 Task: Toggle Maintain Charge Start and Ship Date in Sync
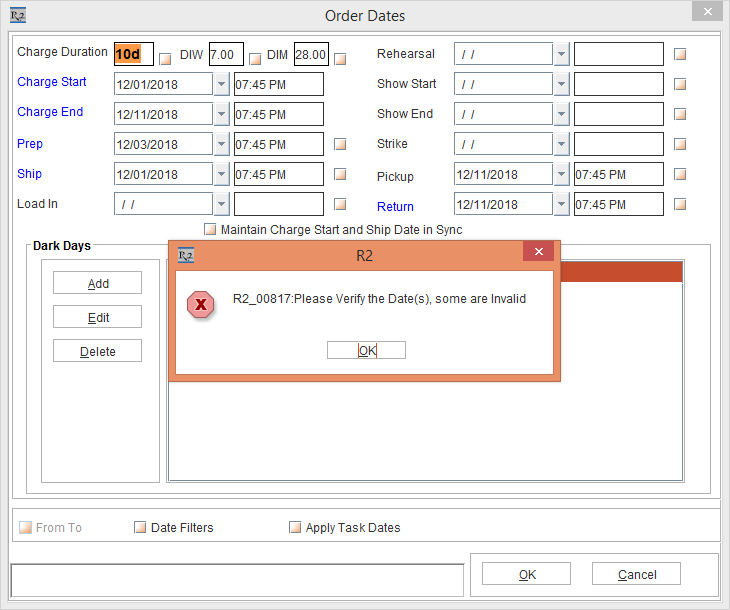[210, 229]
